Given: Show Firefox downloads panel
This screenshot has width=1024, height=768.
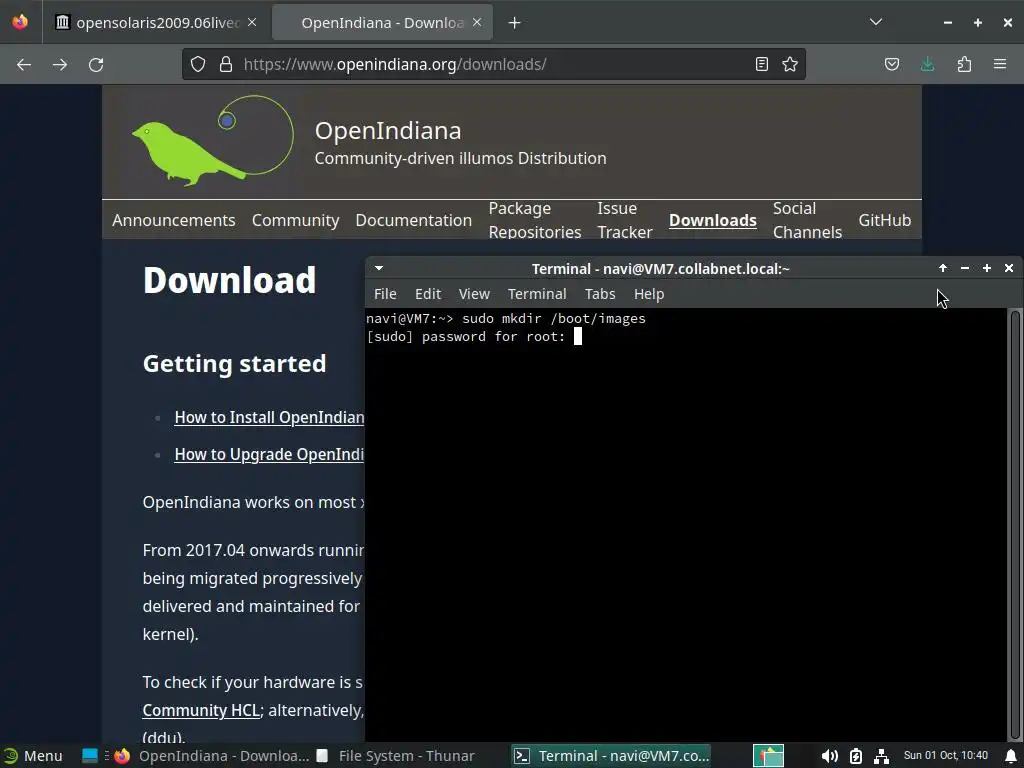Looking at the screenshot, I should click(927, 64).
